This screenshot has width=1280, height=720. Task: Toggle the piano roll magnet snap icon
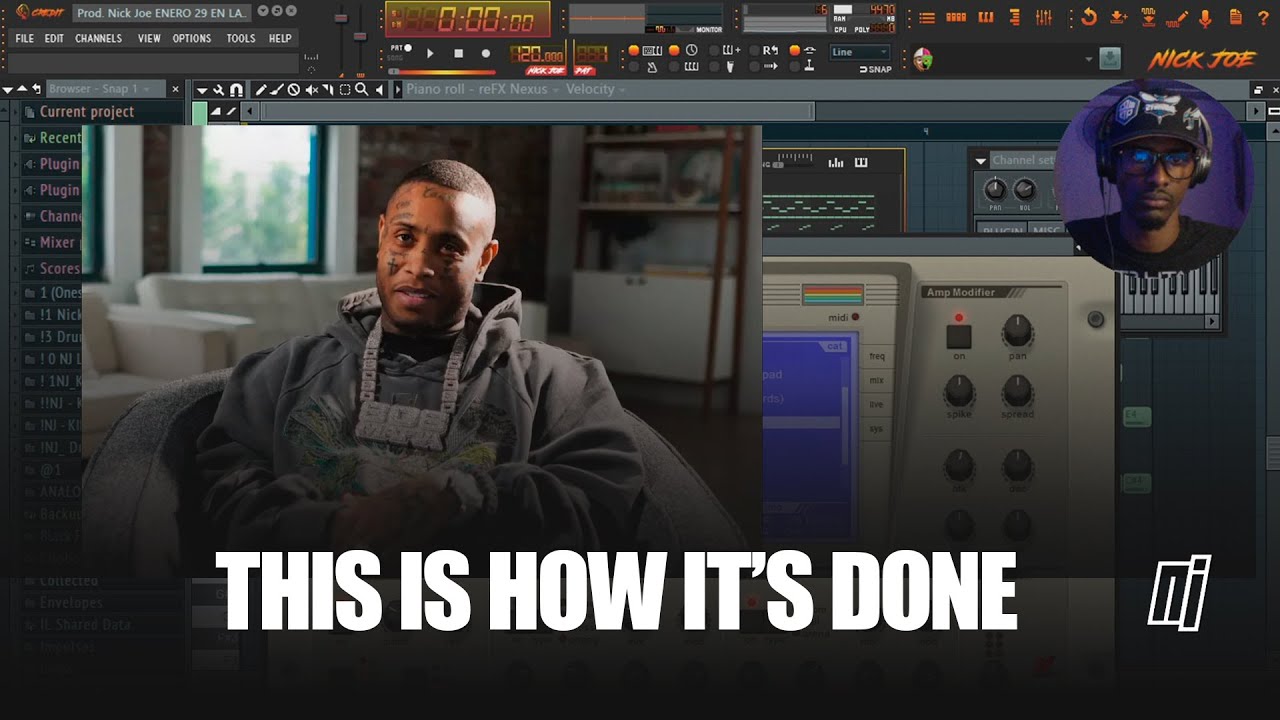(x=236, y=89)
